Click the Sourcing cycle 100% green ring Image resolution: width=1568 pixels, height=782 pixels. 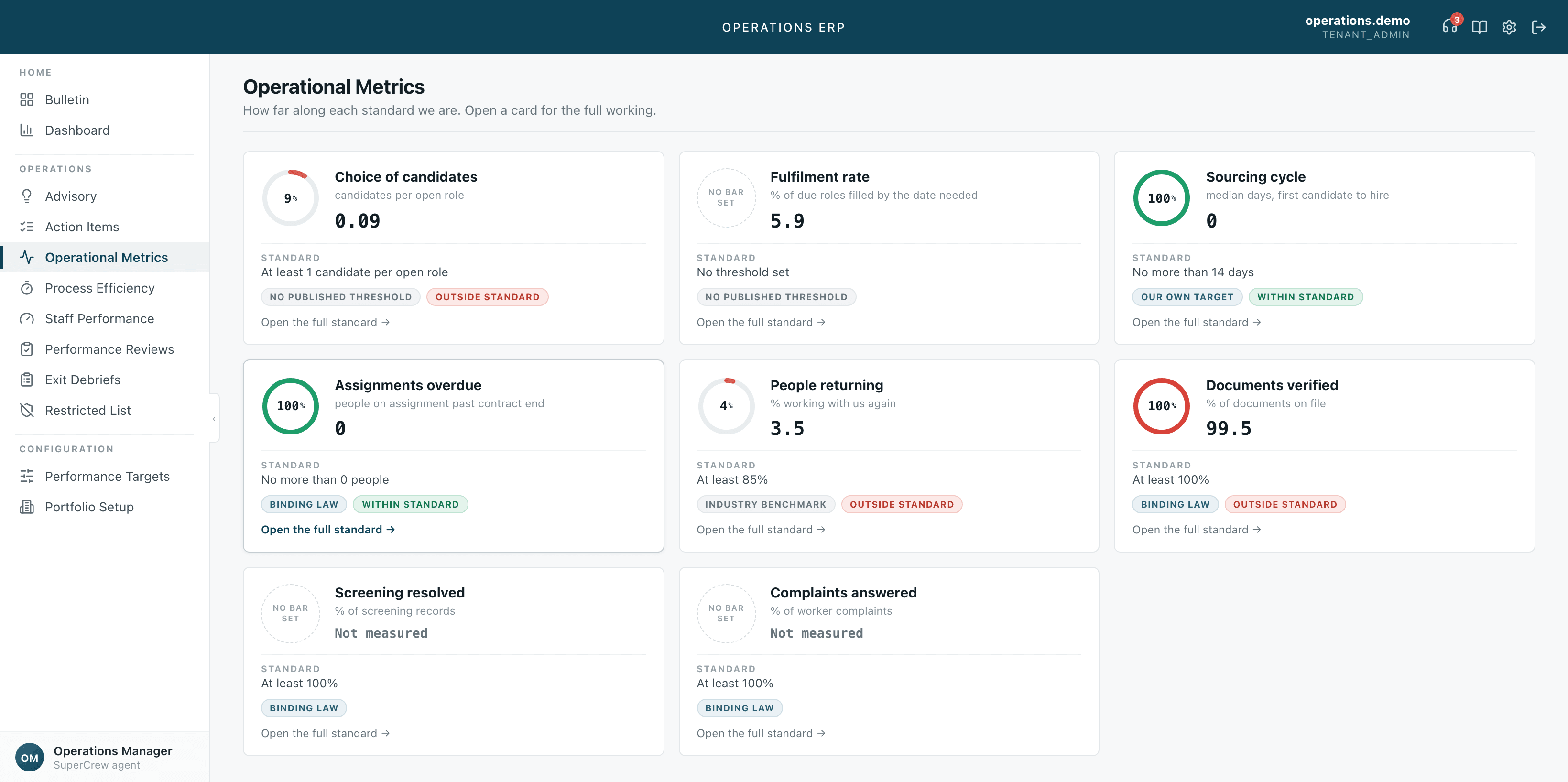1161,198
